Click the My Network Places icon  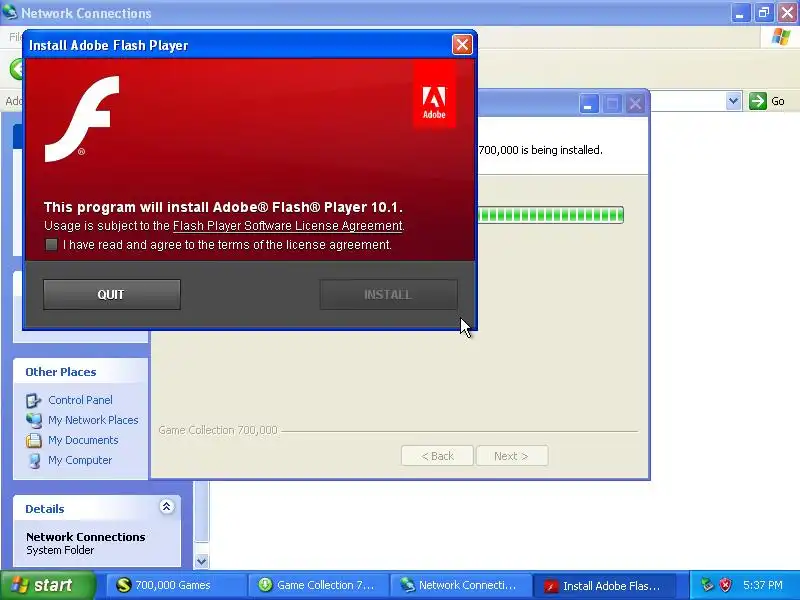pyautogui.click(x=34, y=420)
